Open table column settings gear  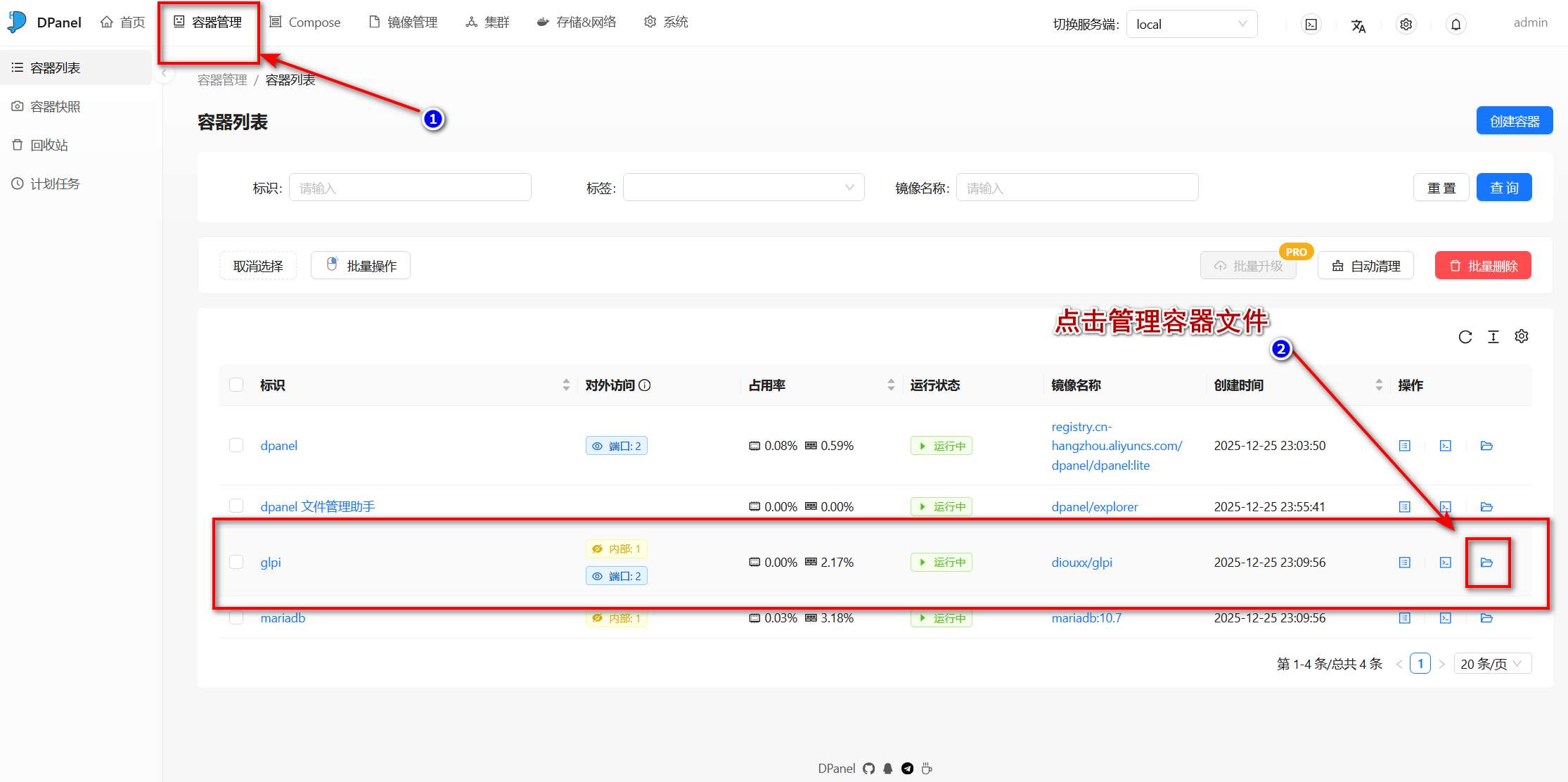click(1522, 337)
